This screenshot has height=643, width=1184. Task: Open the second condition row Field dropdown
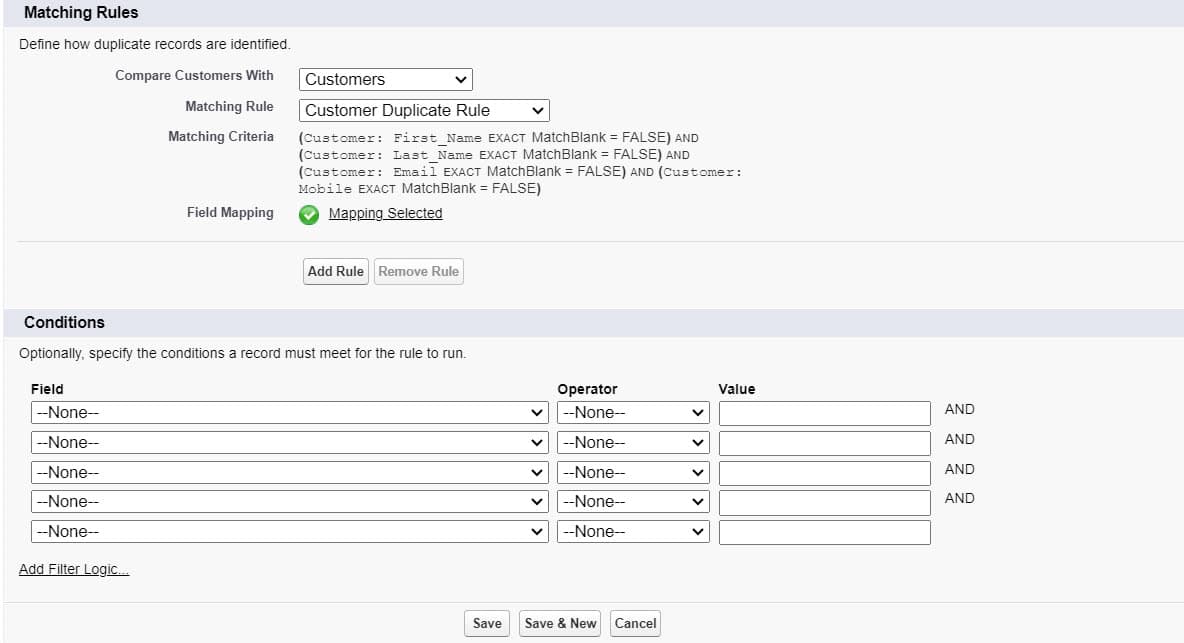pos(289,442)
